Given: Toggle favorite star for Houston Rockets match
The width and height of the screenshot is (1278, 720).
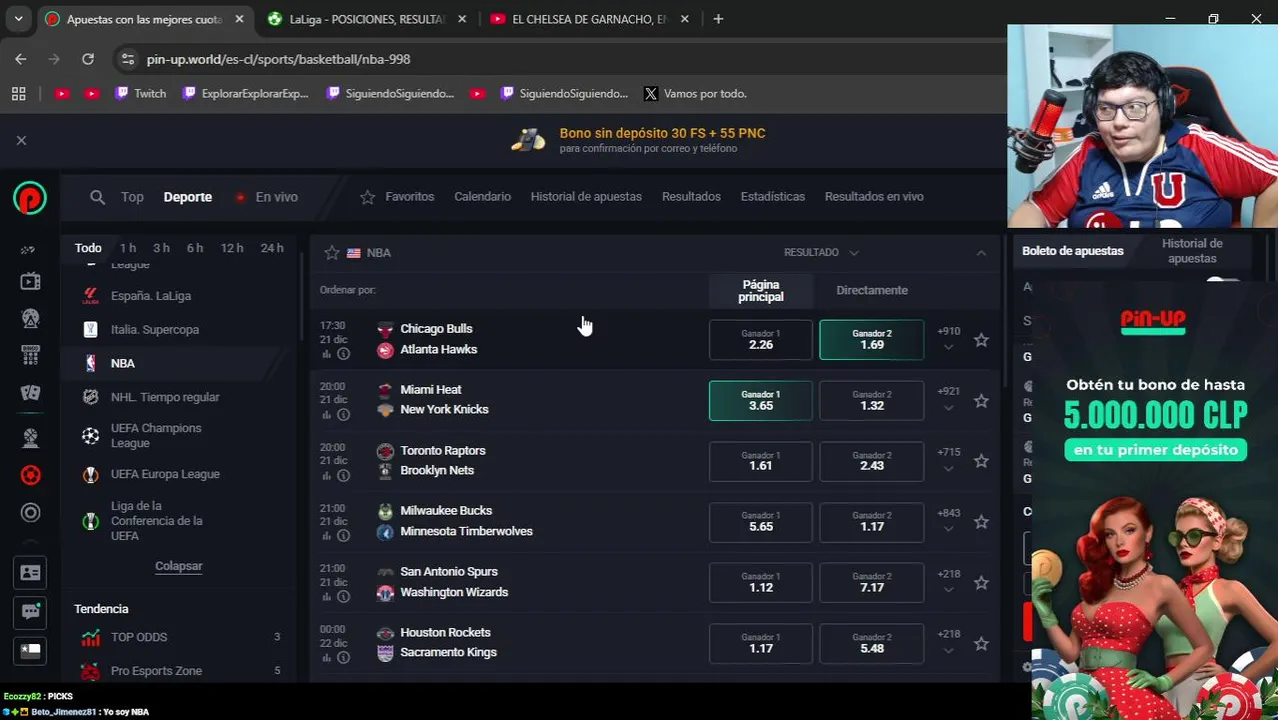Looking at the screenshot, I should tap(981, 644).
